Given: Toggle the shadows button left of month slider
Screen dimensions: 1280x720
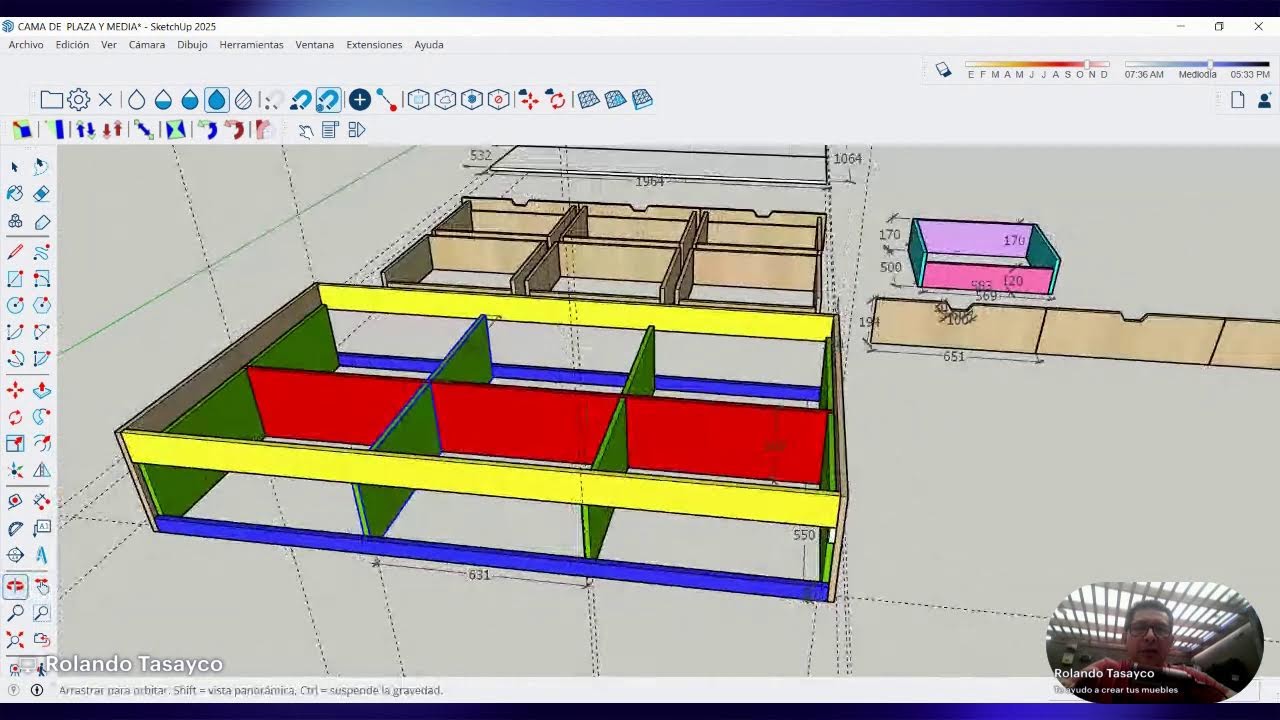Looking at the screenshot, I should pos(943,69).
